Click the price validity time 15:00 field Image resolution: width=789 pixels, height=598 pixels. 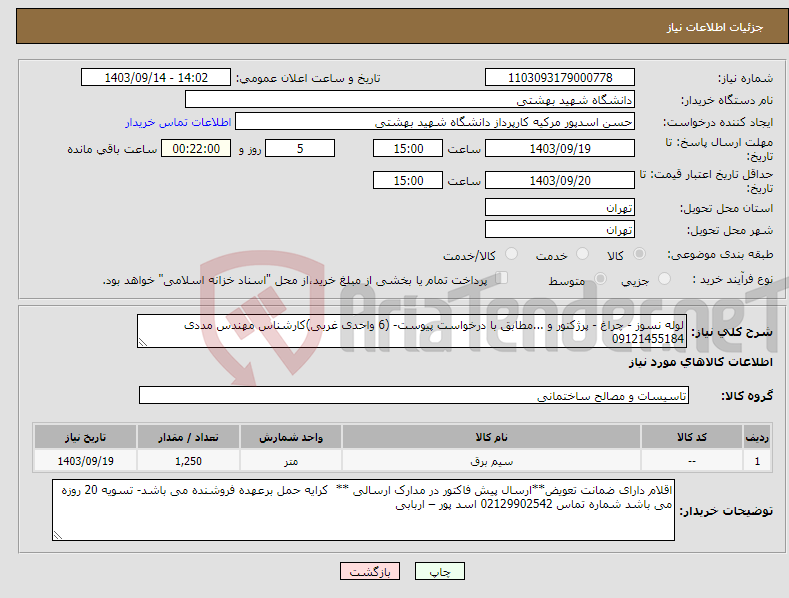[408, 180]
